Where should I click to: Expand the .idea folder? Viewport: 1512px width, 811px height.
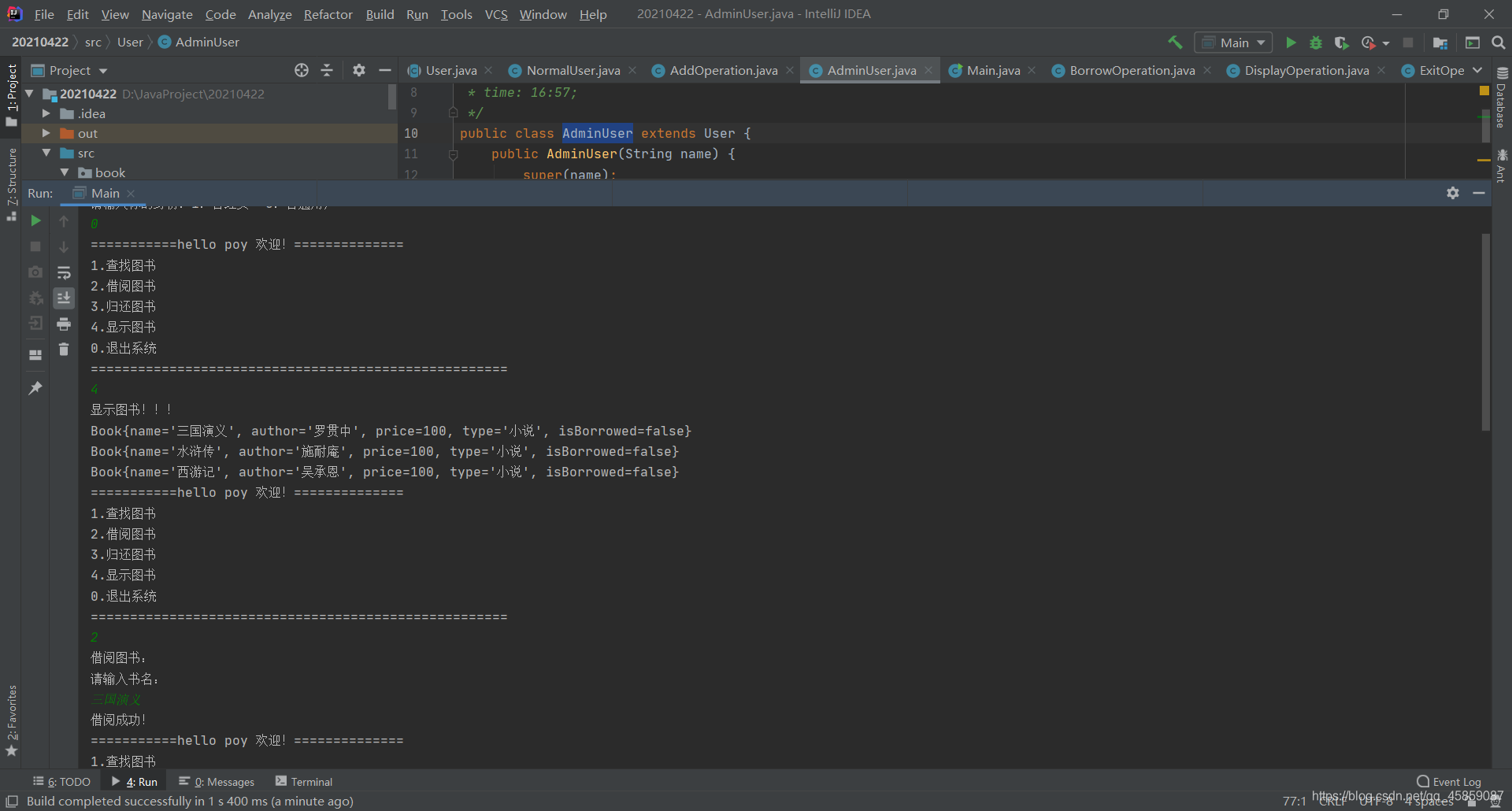pyautogui.click(x=46, y=113)
